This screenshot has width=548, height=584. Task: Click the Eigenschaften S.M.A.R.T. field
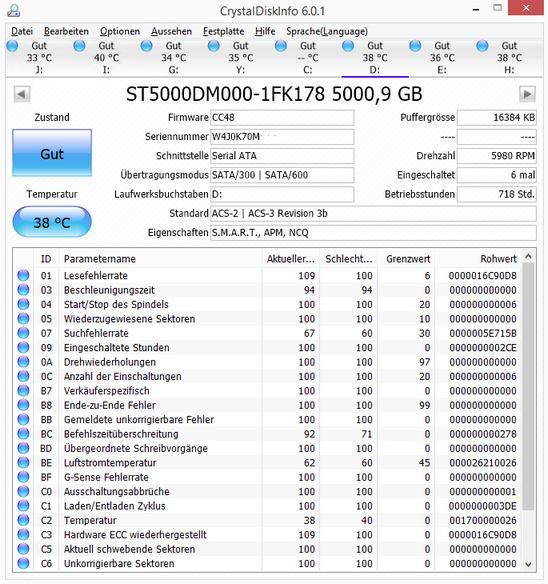(x=373, y=233)
